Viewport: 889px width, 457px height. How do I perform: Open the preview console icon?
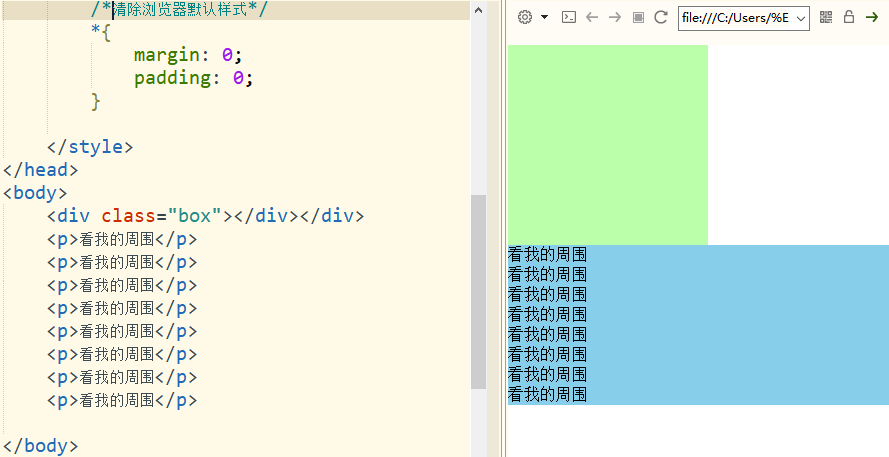pos(569,17)
